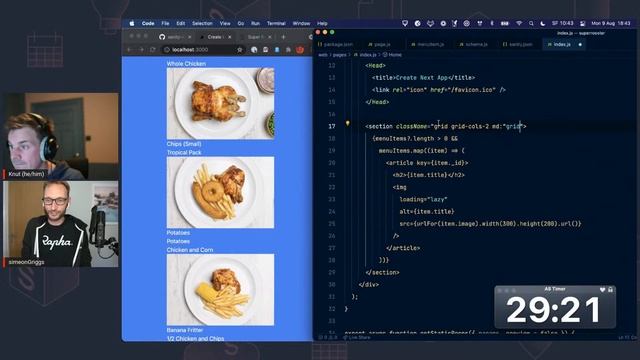Open the Control Center icon
The width and height of the screenshot is (640, 360).
point(582,24)
